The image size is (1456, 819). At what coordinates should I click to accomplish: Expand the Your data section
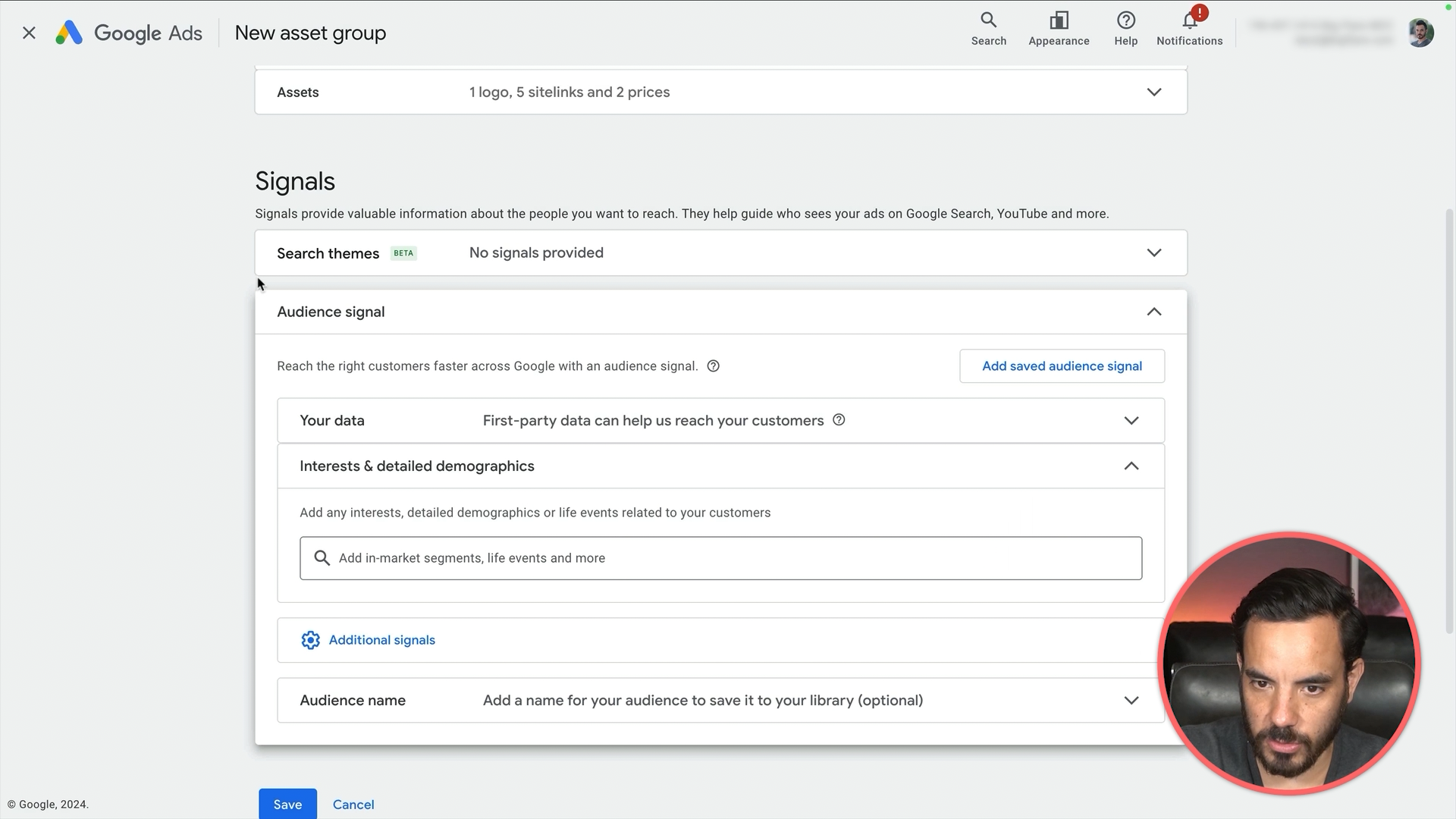pos(1131,420)
